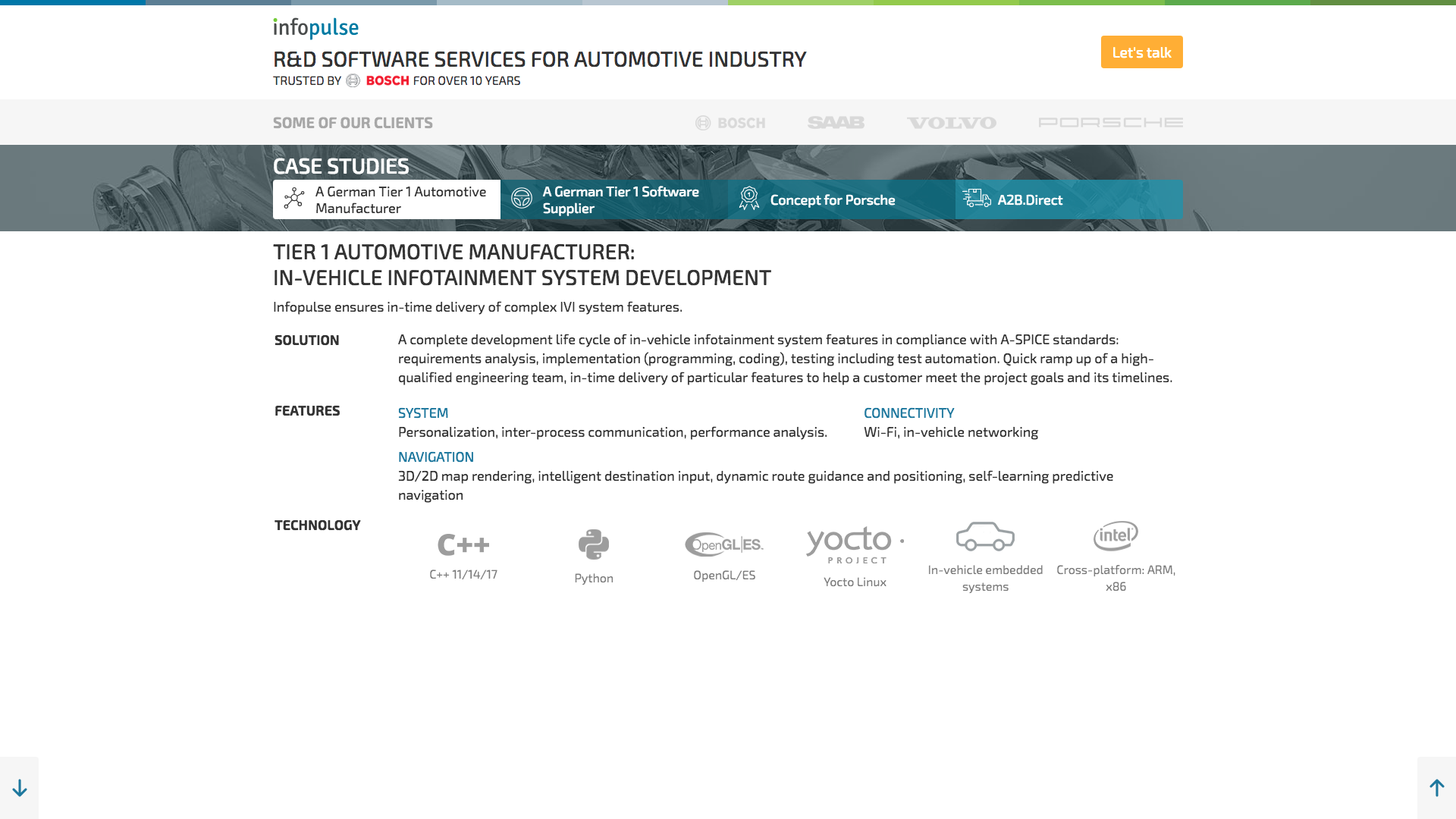Click the Bosch logo in trusted-by line

click(x=378, y=80)
